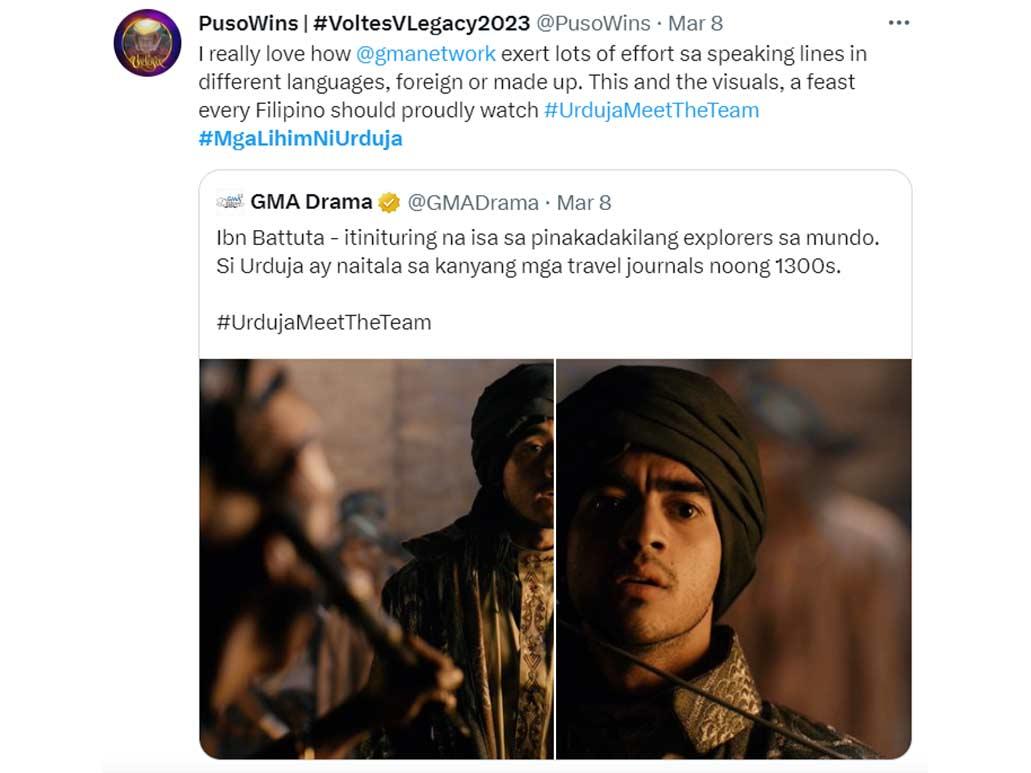Click 'every Filipino should proudly watch' text
Screen dimensions: 1031x773
point(368,110)
